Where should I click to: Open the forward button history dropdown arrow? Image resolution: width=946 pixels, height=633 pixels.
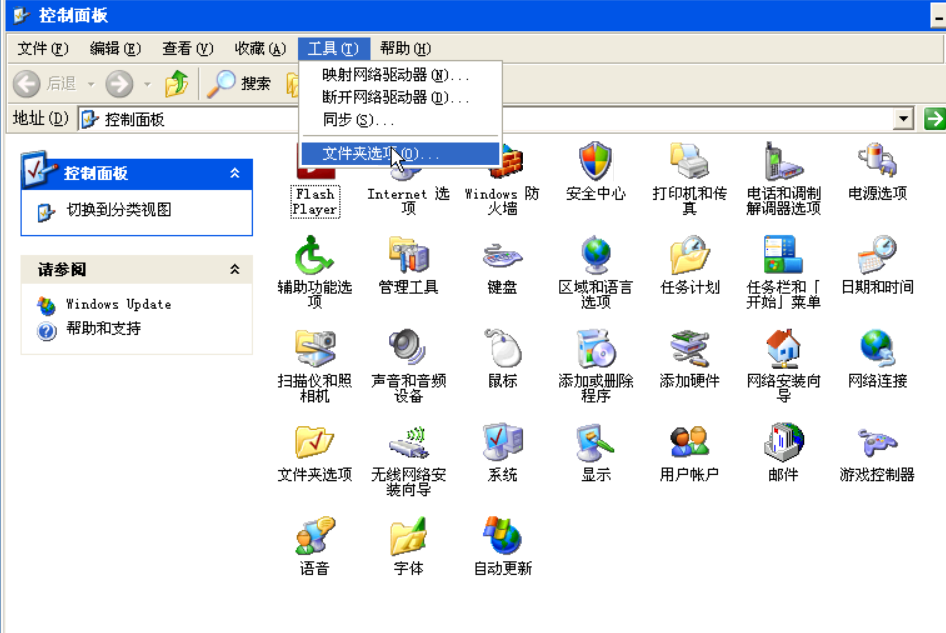[x=147, y=84]
